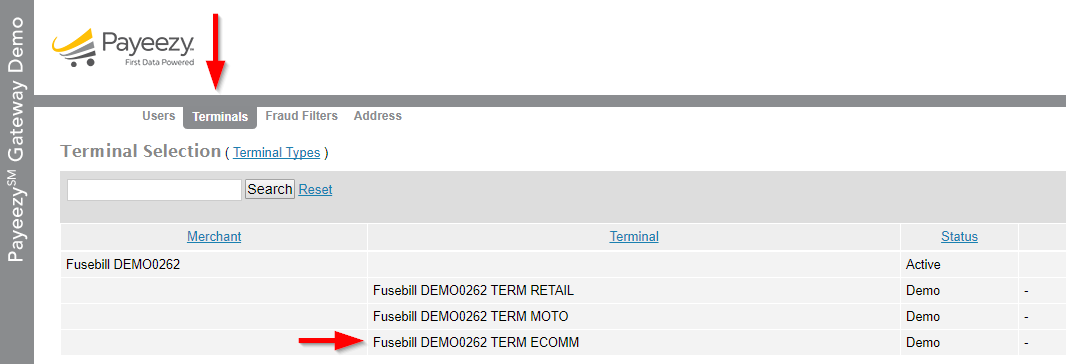This screenshot has height=364, width=1066.
Task: Select the Terminals tab
Action: [220, 117]
